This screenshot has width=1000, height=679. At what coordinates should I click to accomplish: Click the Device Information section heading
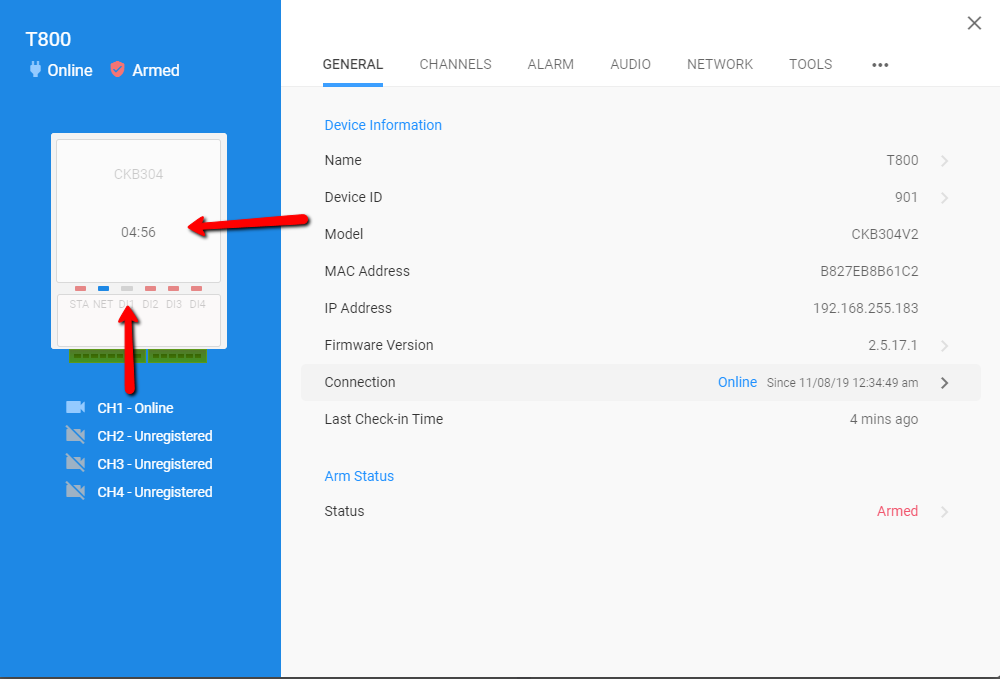pos(383,125)
